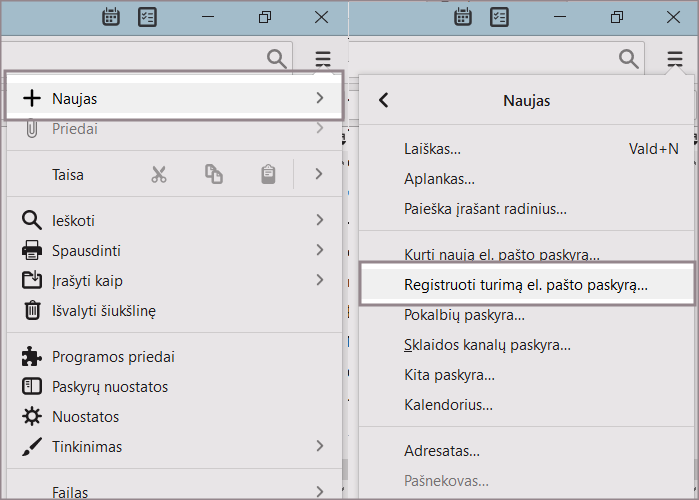Expand the Ieškoti submenu arrow
Image resolution: width=699 pixels, height=500 pixels.
coord(319,220)
